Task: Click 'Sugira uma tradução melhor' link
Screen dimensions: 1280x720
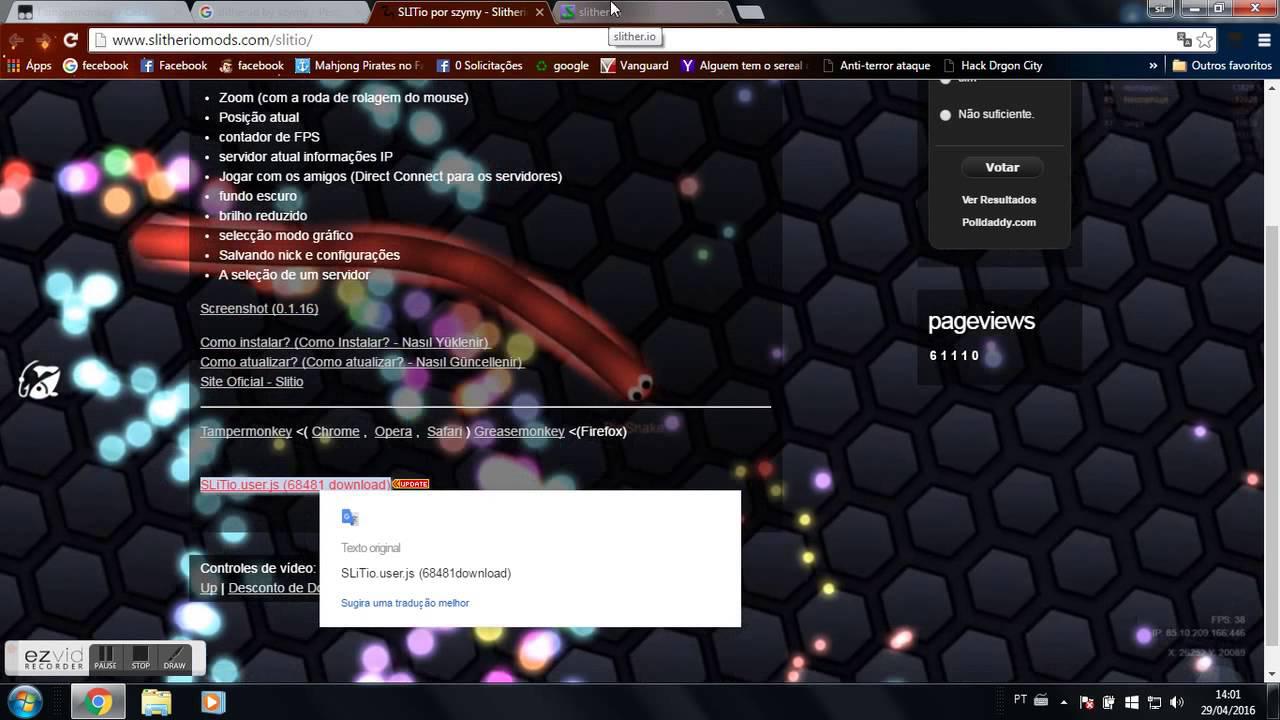Action: 405,603
